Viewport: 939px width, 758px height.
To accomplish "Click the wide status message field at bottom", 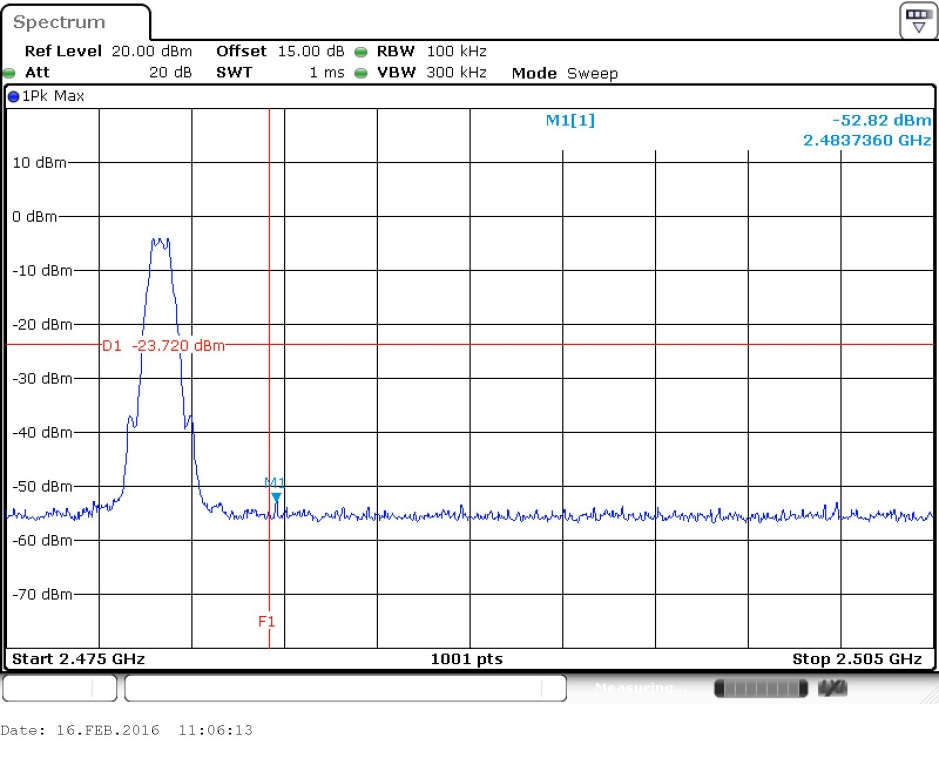I will click(346, 688).
